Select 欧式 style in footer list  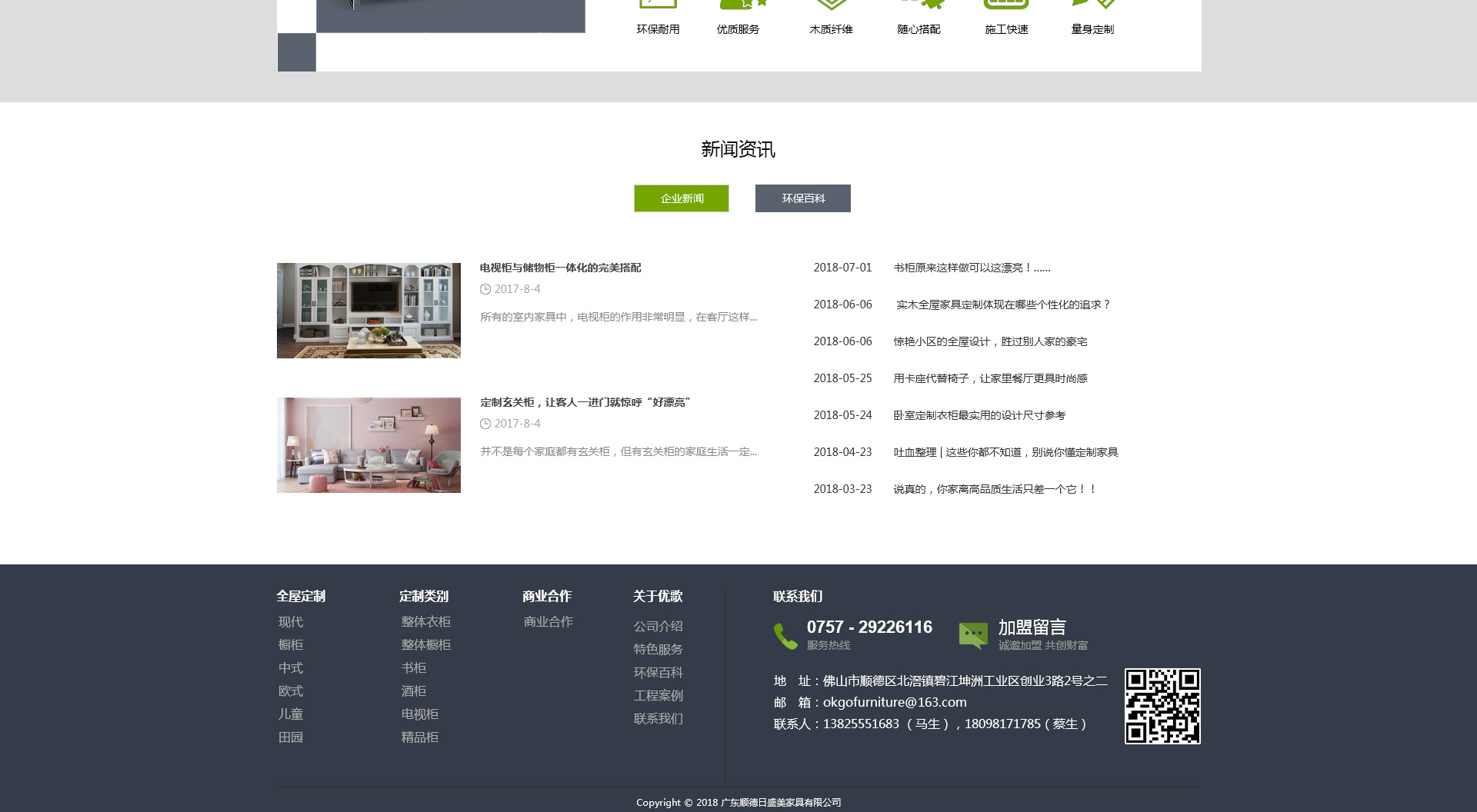(291, 691)
